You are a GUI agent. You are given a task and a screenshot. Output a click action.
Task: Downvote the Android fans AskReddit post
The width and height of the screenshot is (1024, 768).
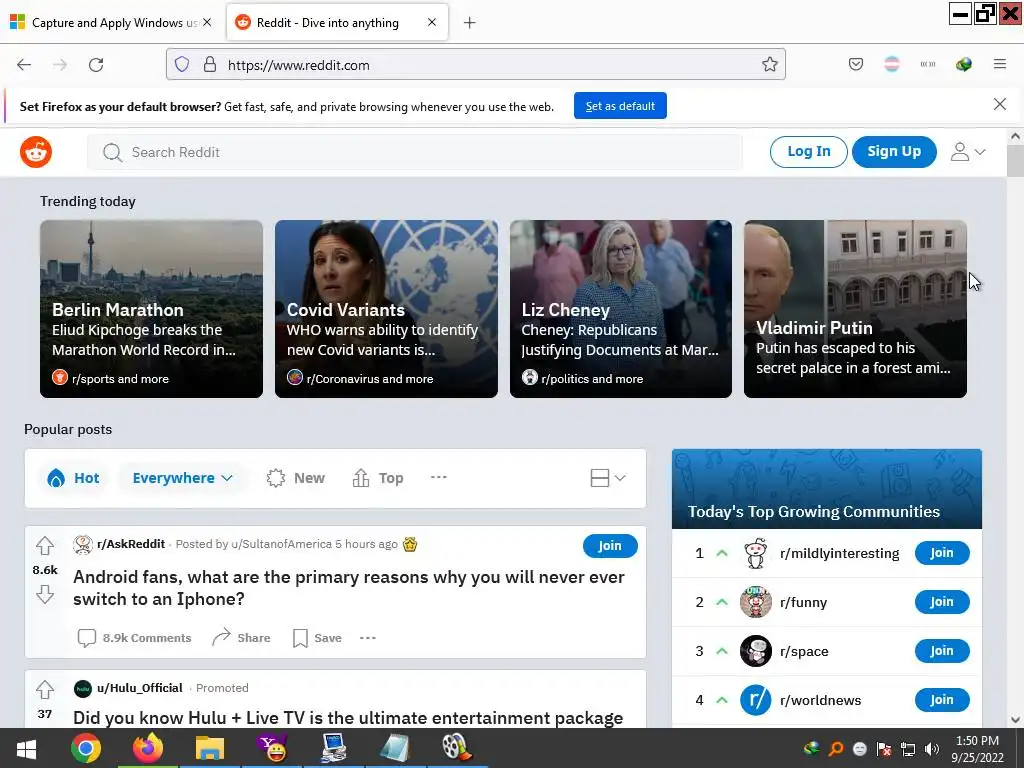pyautogui.click(x=45, y=594)
